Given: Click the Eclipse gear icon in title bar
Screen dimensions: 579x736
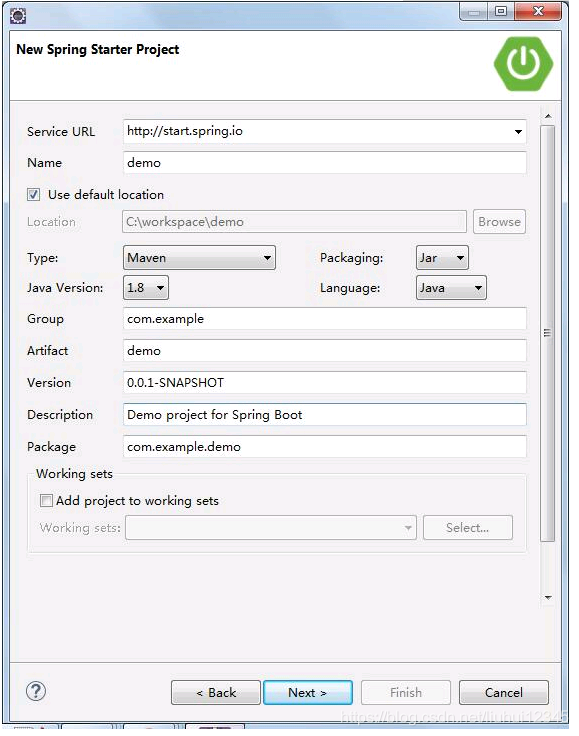Looking at the screenshot, I should (18, 15).
